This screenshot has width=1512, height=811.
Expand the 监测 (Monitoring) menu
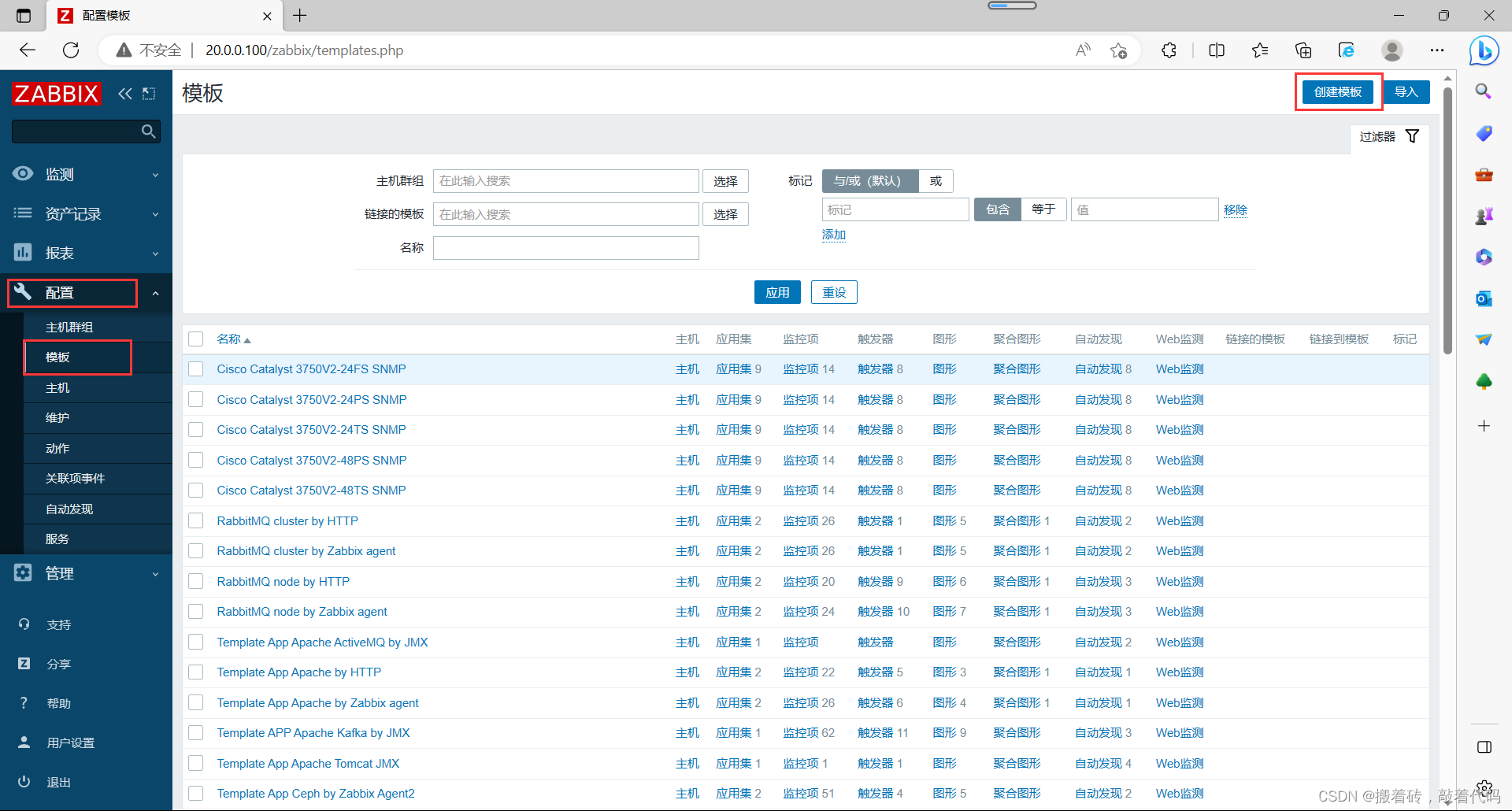pyautogui.click(x=87, y=174)
